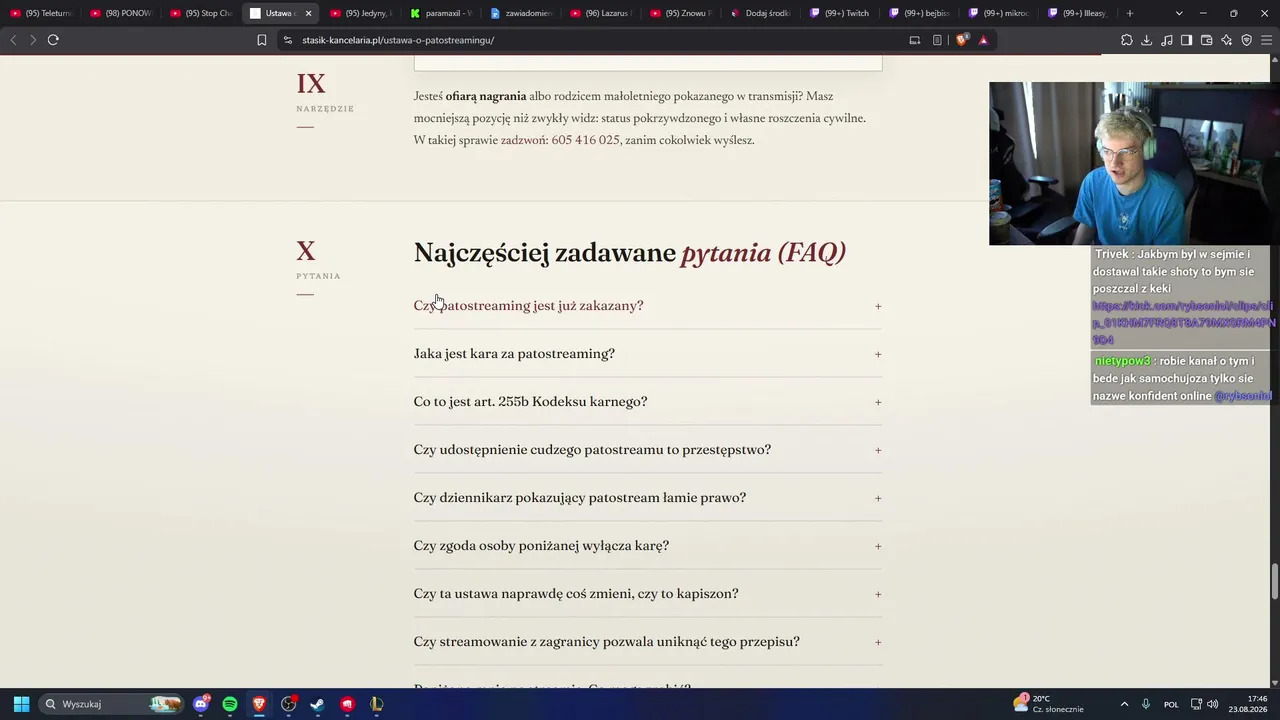Open the Brave Shields lion icon
1280x720 pixels.
962,40
